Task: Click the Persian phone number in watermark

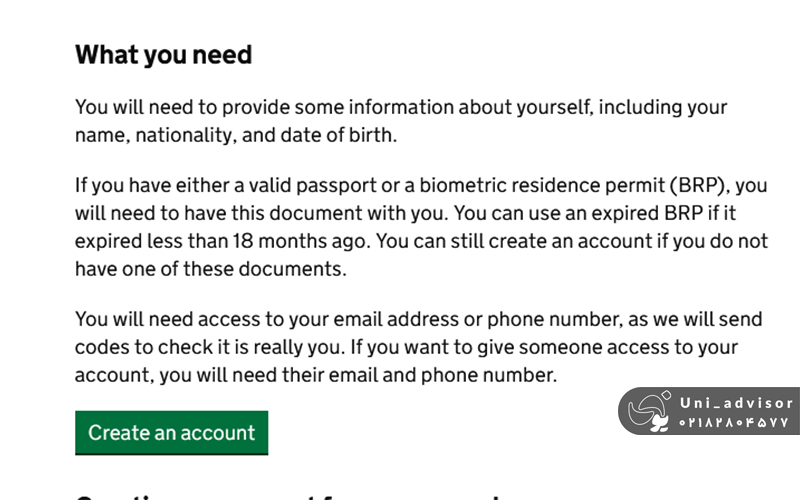Action: [736, 423]
